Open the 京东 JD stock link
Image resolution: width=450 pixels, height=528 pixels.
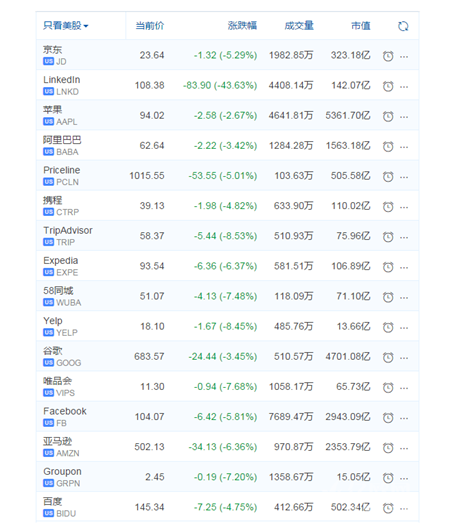tap(55, 55)
